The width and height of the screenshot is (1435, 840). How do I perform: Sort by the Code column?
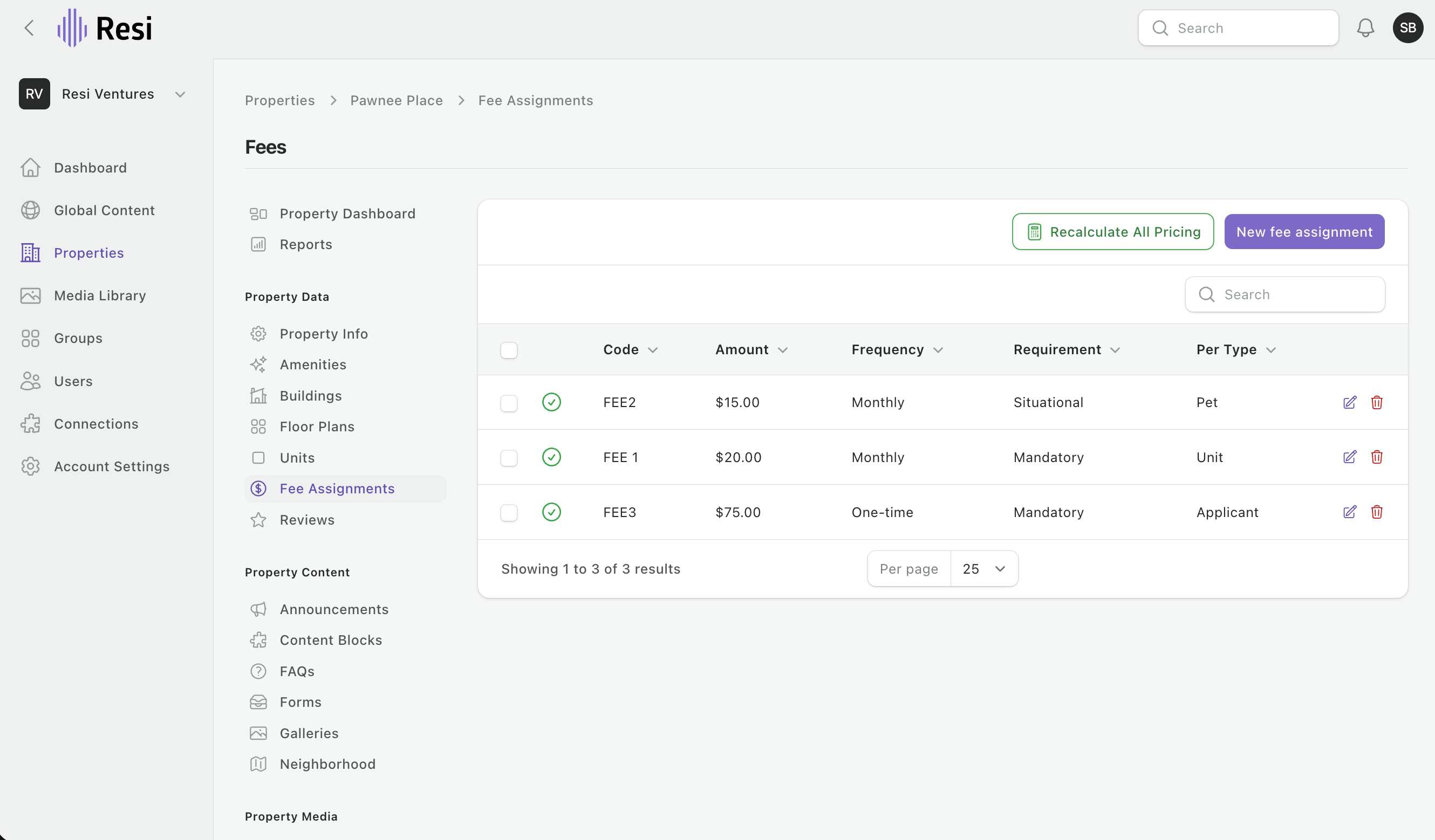pyautogui.click(x=630, y=350)
